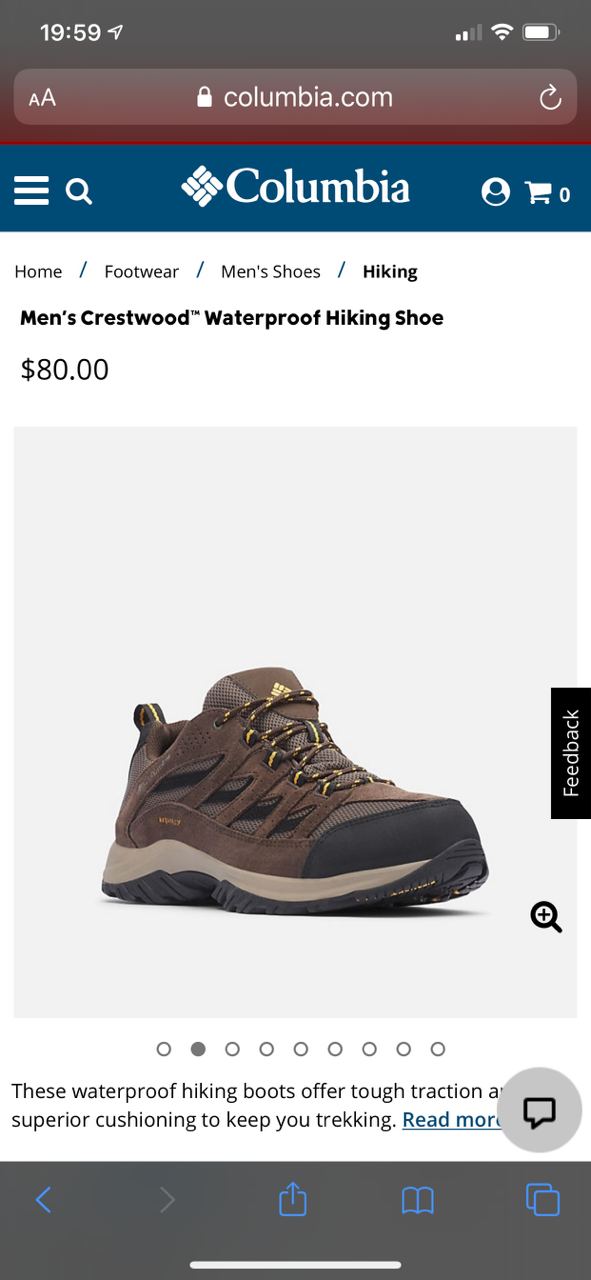Open the Feedback side tab

click(571, 753)
